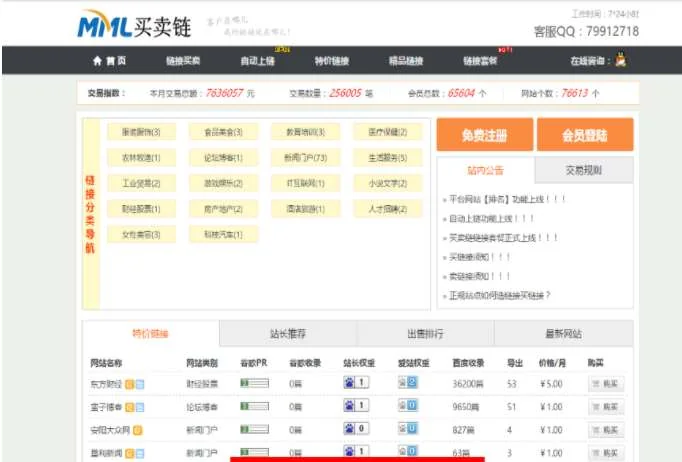Click the home icon beside 首页
Viewport: 682px width, 462px height.
coord(97,61)
